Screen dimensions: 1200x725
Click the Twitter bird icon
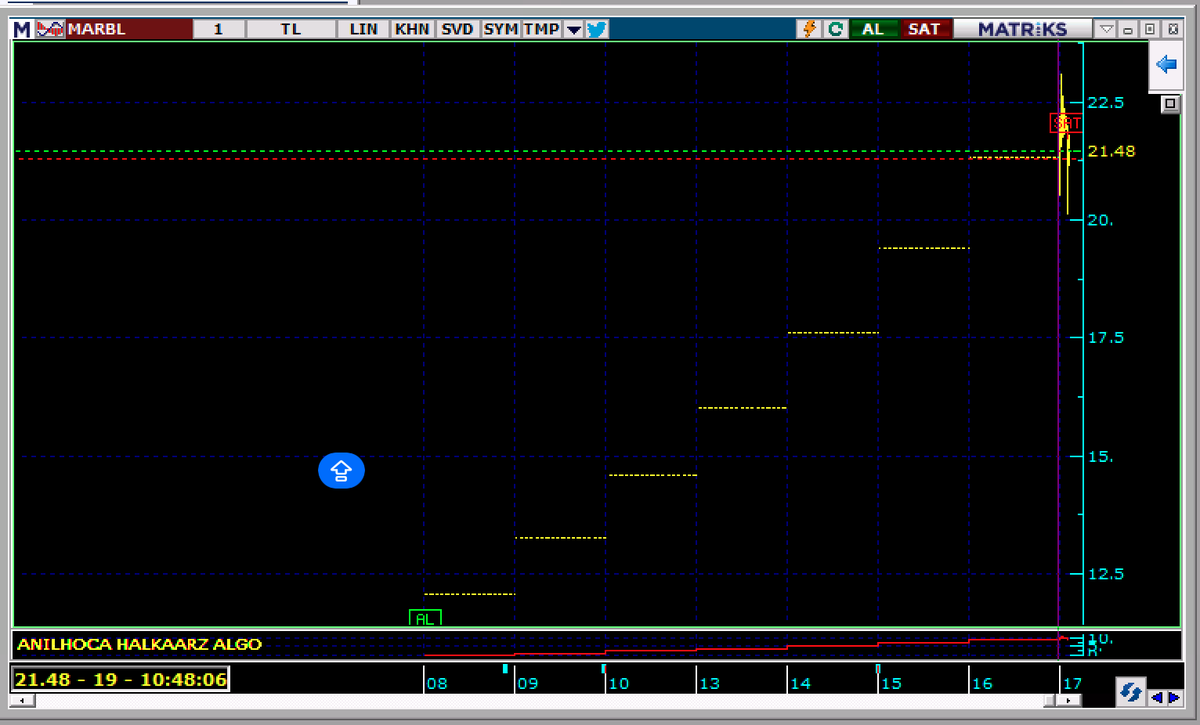point(597,29)
